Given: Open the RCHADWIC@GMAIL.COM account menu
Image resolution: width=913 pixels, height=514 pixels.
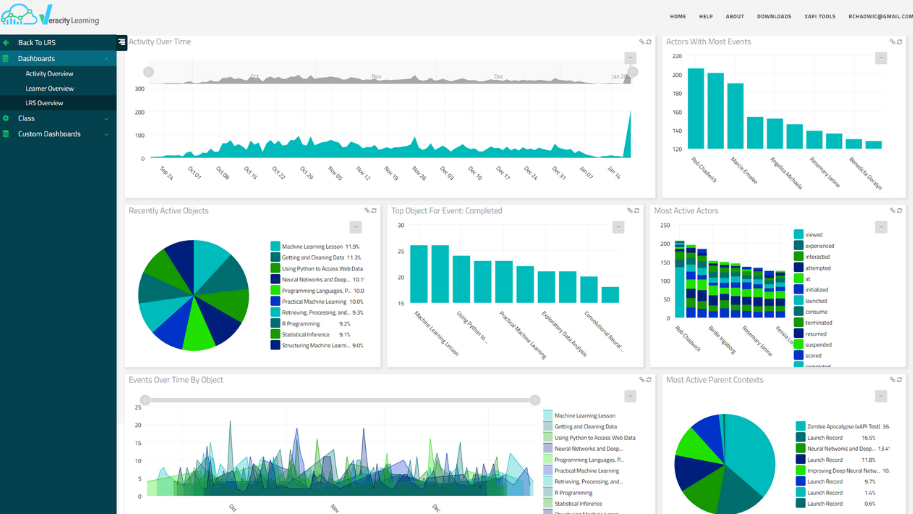Looking at the screenshot, I should pyautogui.click(x=880, y=16).
